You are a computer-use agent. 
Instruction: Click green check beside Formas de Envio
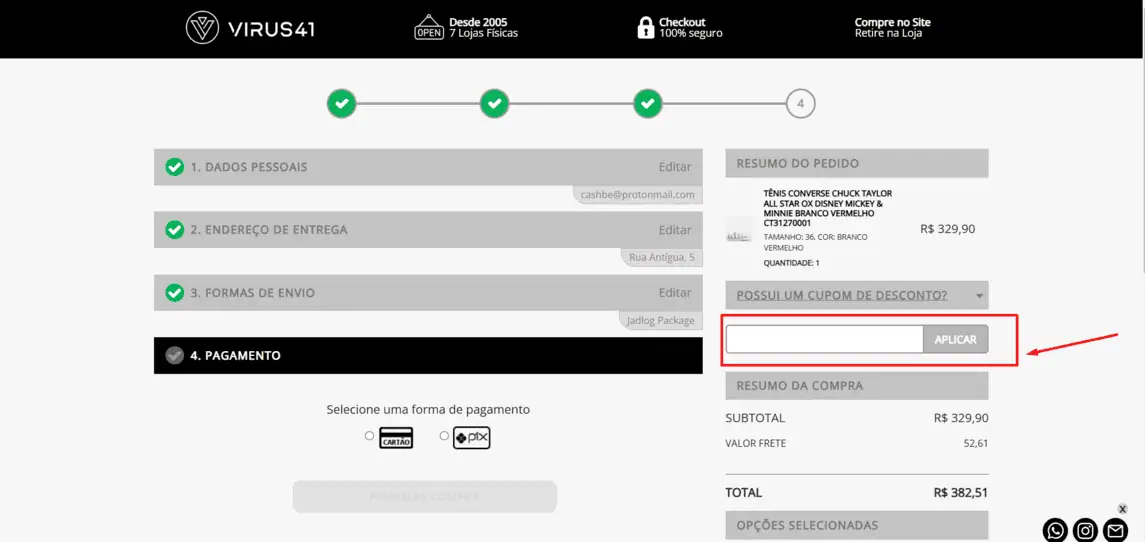click(x=175, y=293)
